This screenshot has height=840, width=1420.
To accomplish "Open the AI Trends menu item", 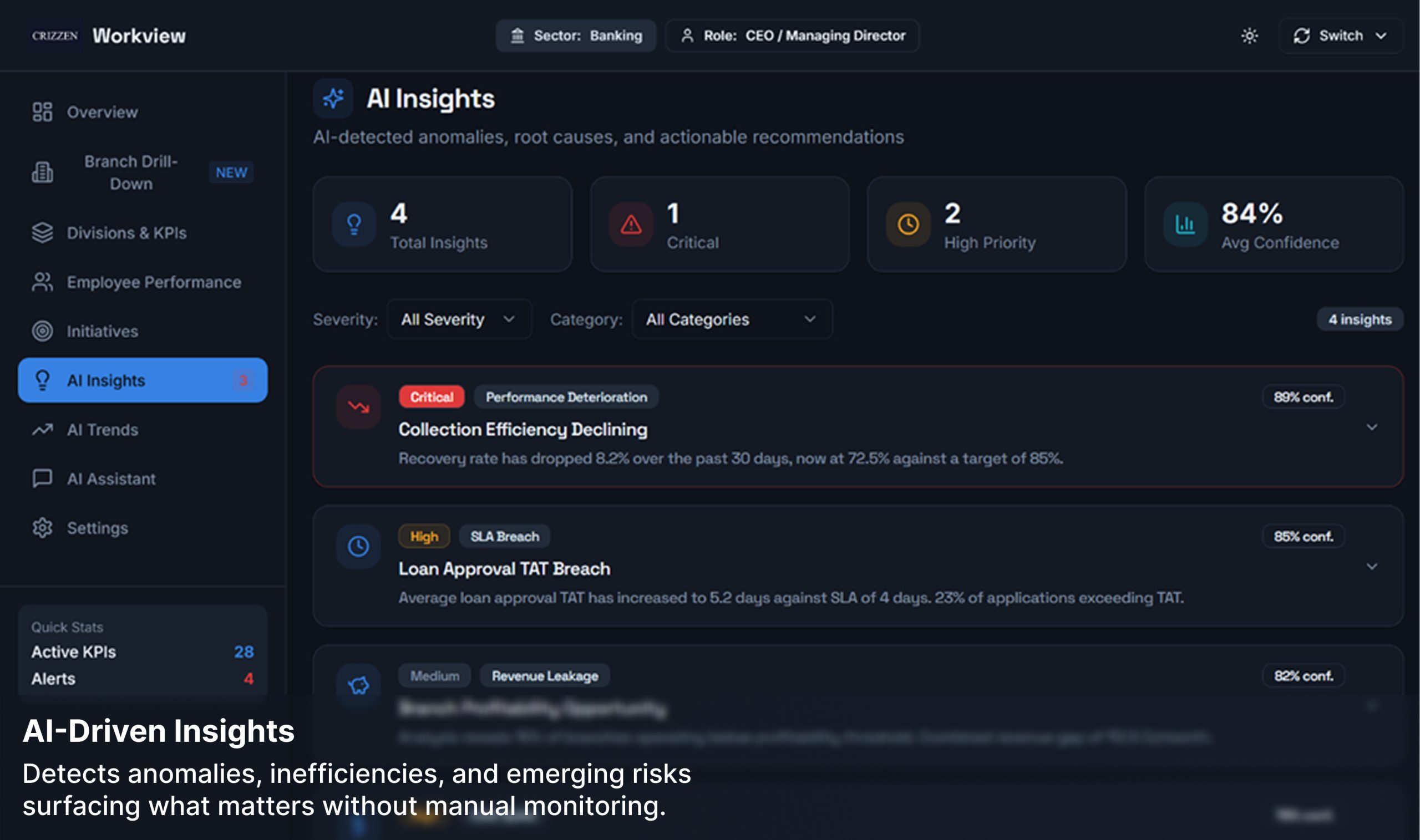I will pyautogui.click(x=103, y=430).
